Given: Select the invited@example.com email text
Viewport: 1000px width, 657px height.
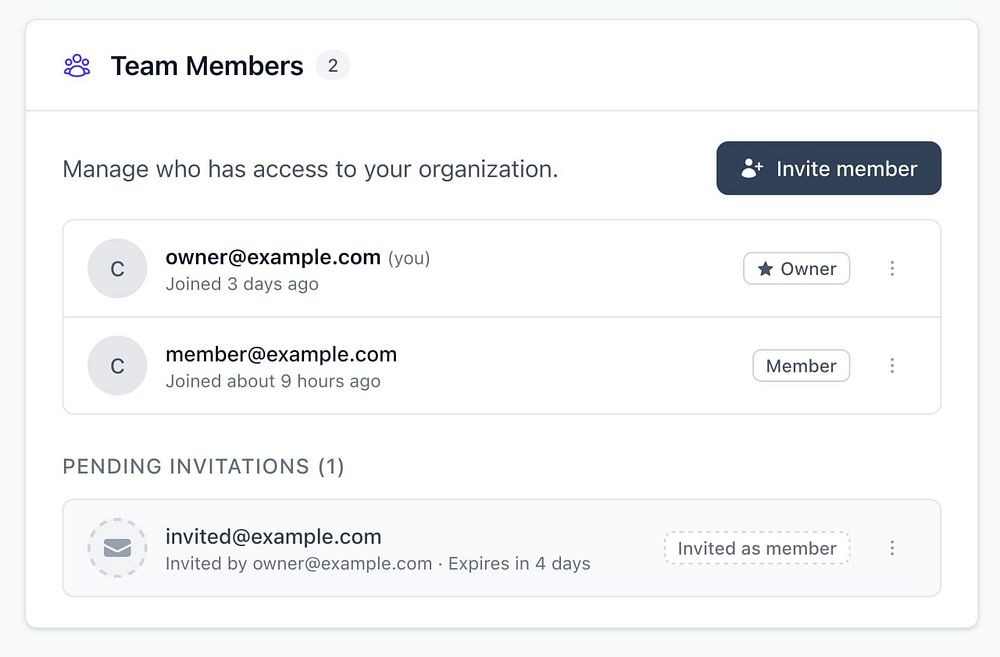Looking at the screenshot, I should (273, 537).
